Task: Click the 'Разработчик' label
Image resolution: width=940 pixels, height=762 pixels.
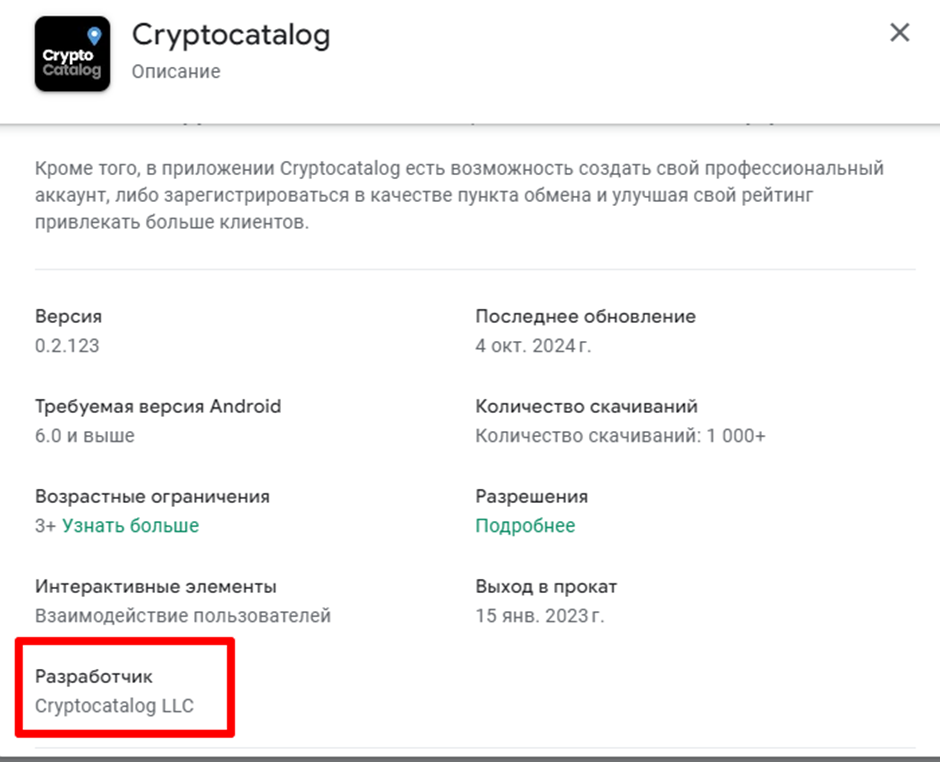Action: coord(94,677)
